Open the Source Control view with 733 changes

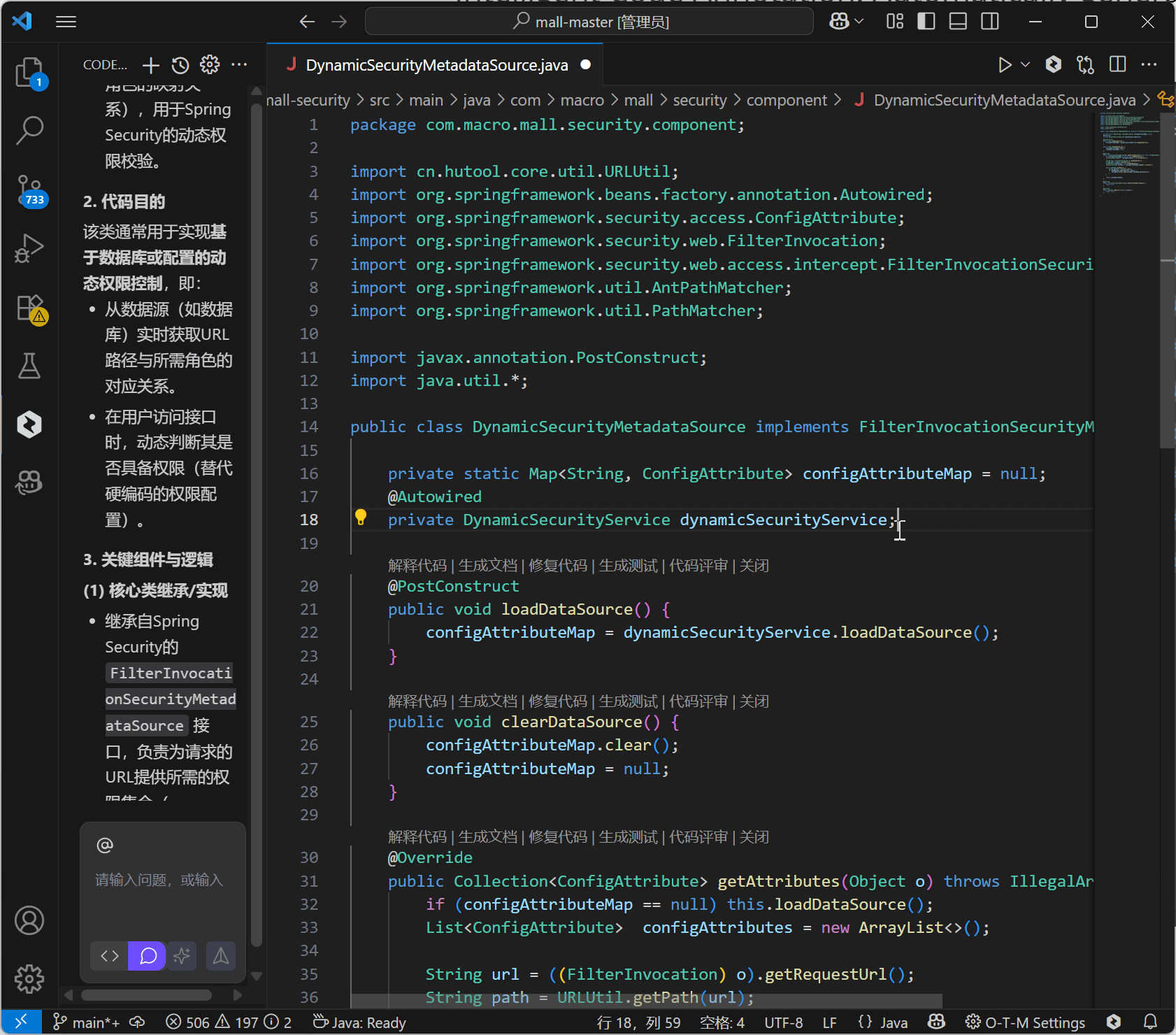[x=29, y=190]
